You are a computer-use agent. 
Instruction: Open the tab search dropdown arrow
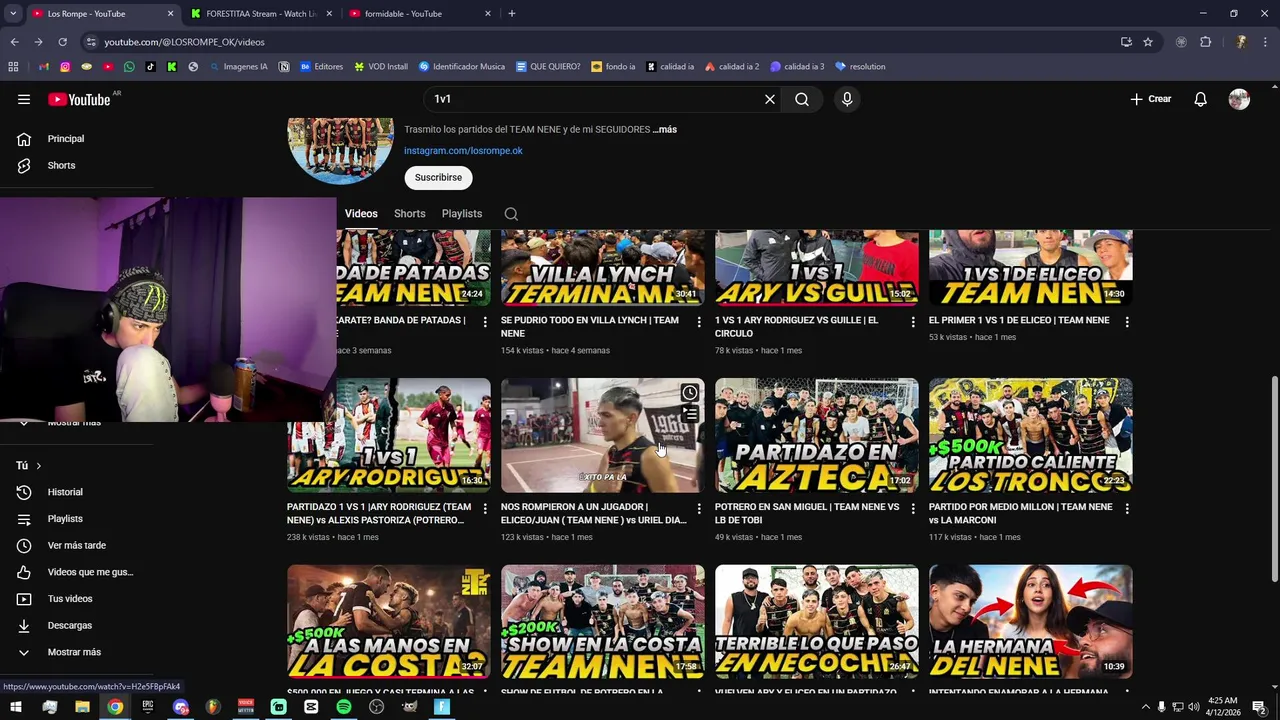[x=13, y=14]
